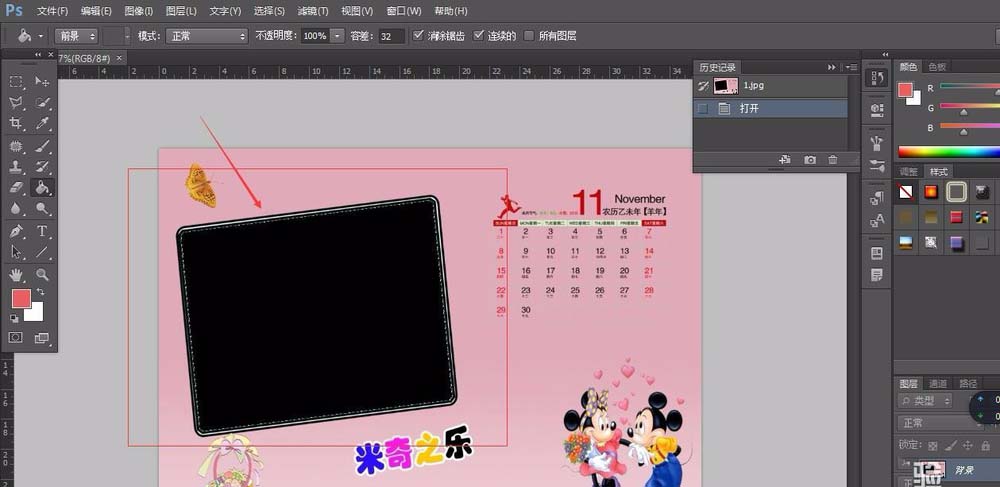The image size is (1000, 487).
Task: Reset default foreground and background colors
Action: point(14,319)
